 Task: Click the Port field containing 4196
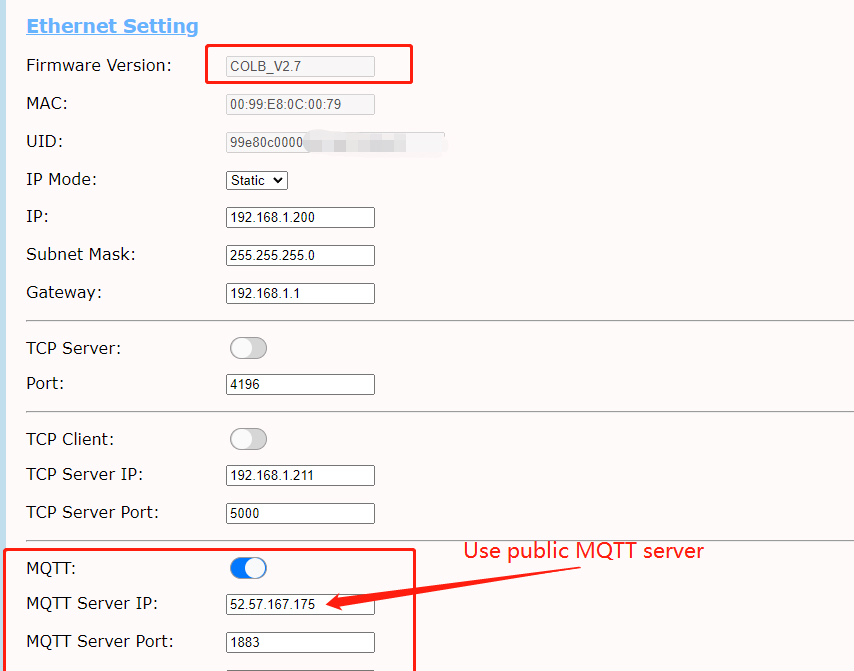[300, 384]
